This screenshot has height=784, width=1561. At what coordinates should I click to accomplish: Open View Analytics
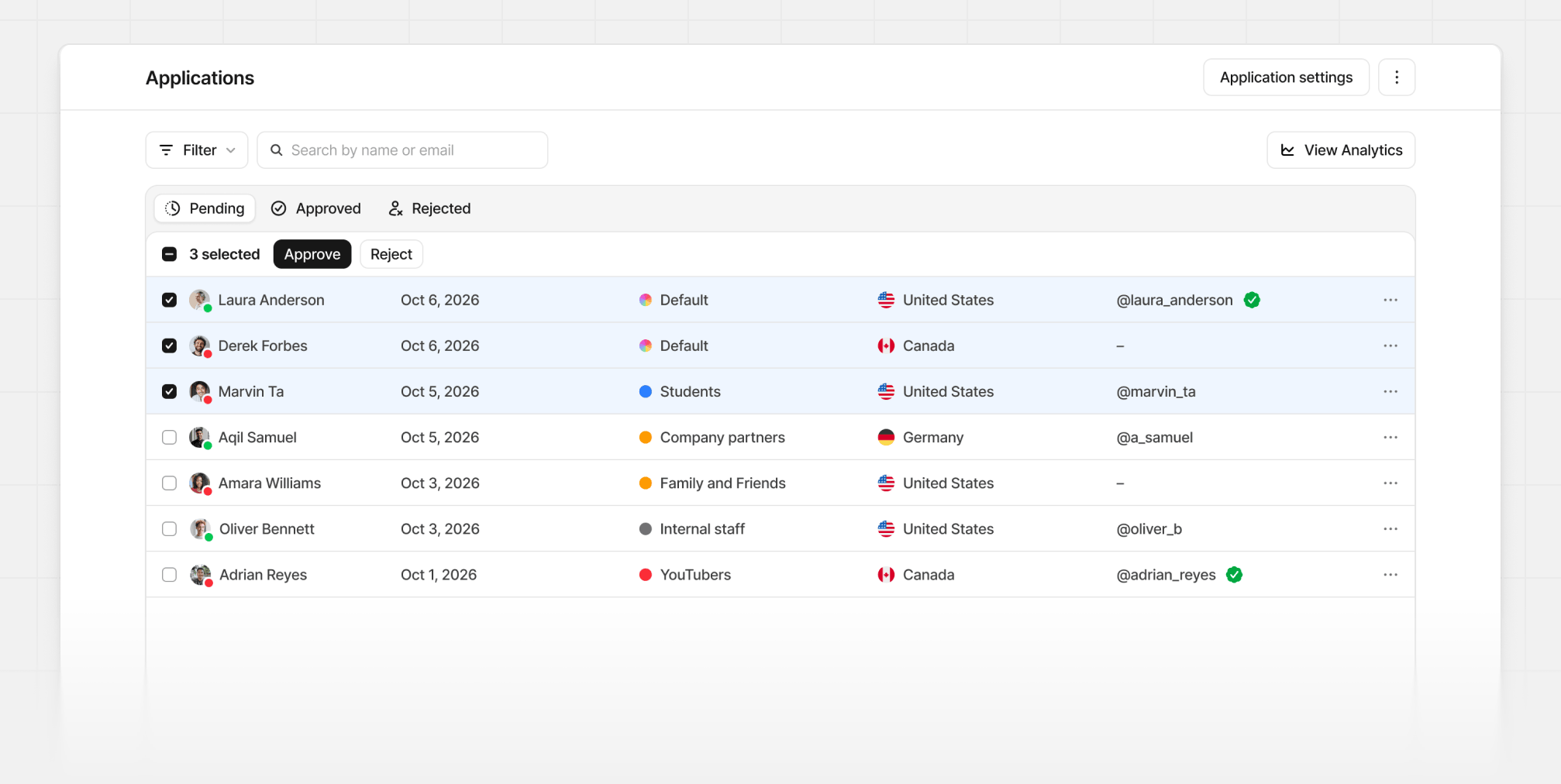click(1341, 150)
